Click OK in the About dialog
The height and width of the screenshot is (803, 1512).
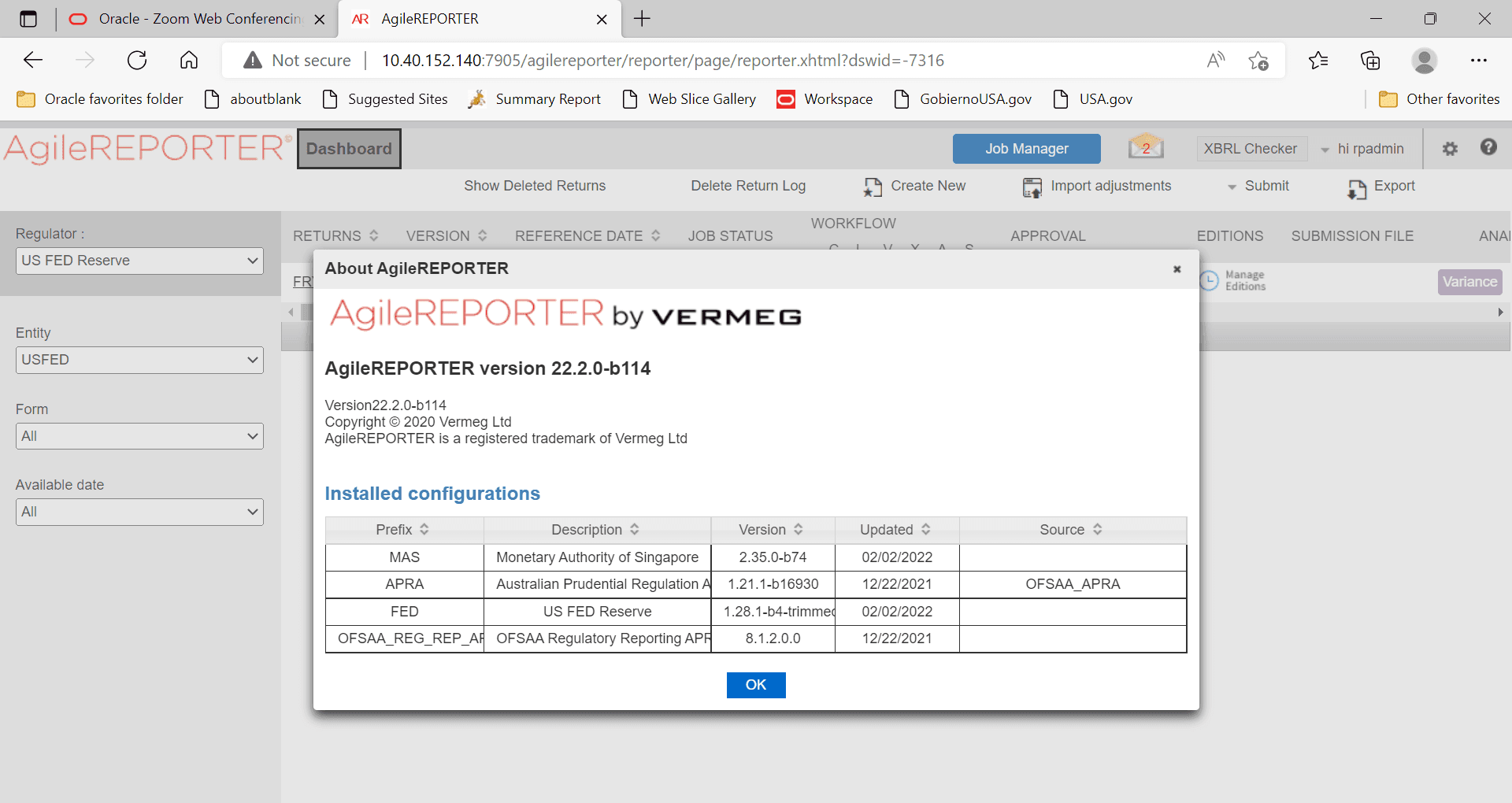point(756,685)
